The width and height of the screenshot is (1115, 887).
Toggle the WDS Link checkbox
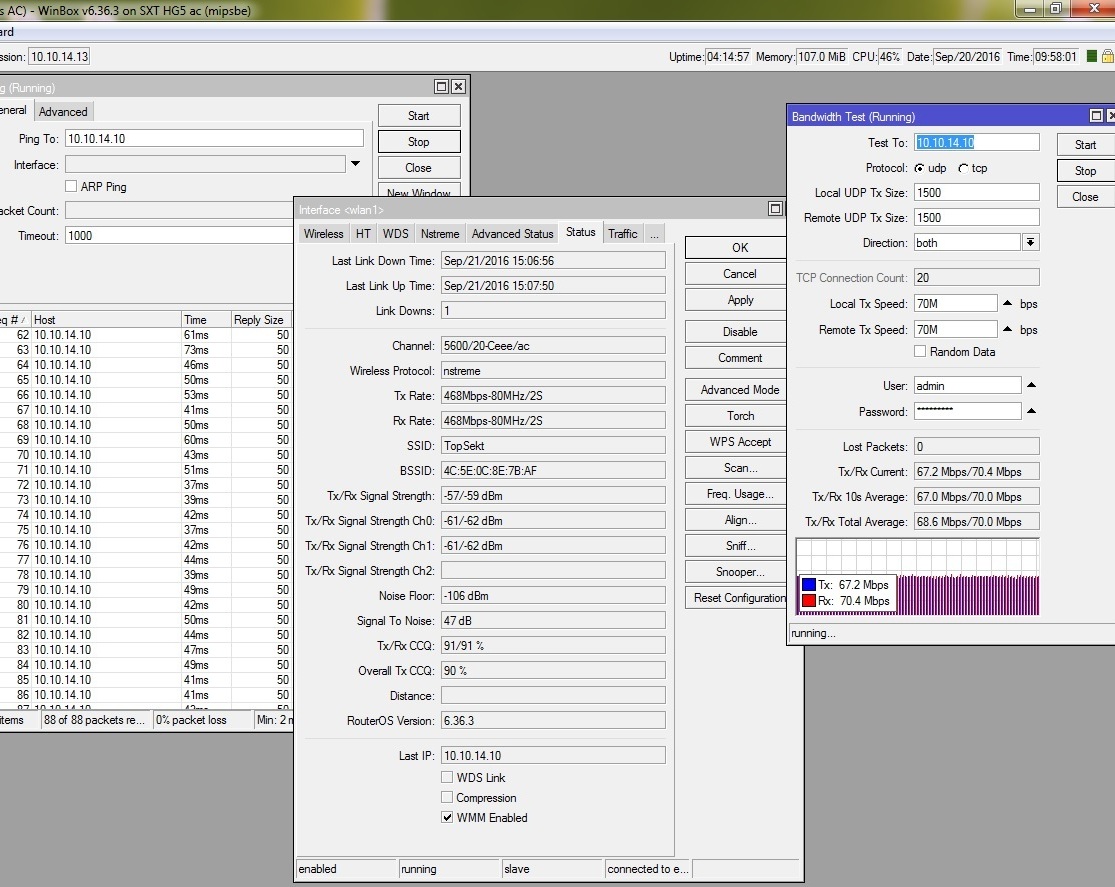447,777
